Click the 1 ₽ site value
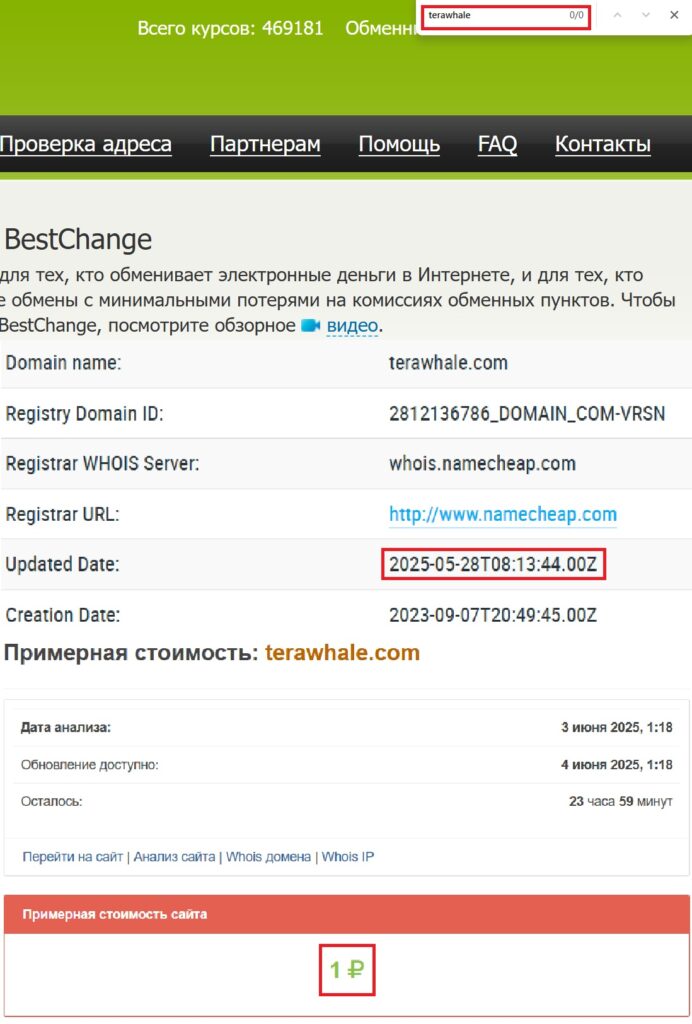Screen dimensions: 692x1024 (346, 968)
